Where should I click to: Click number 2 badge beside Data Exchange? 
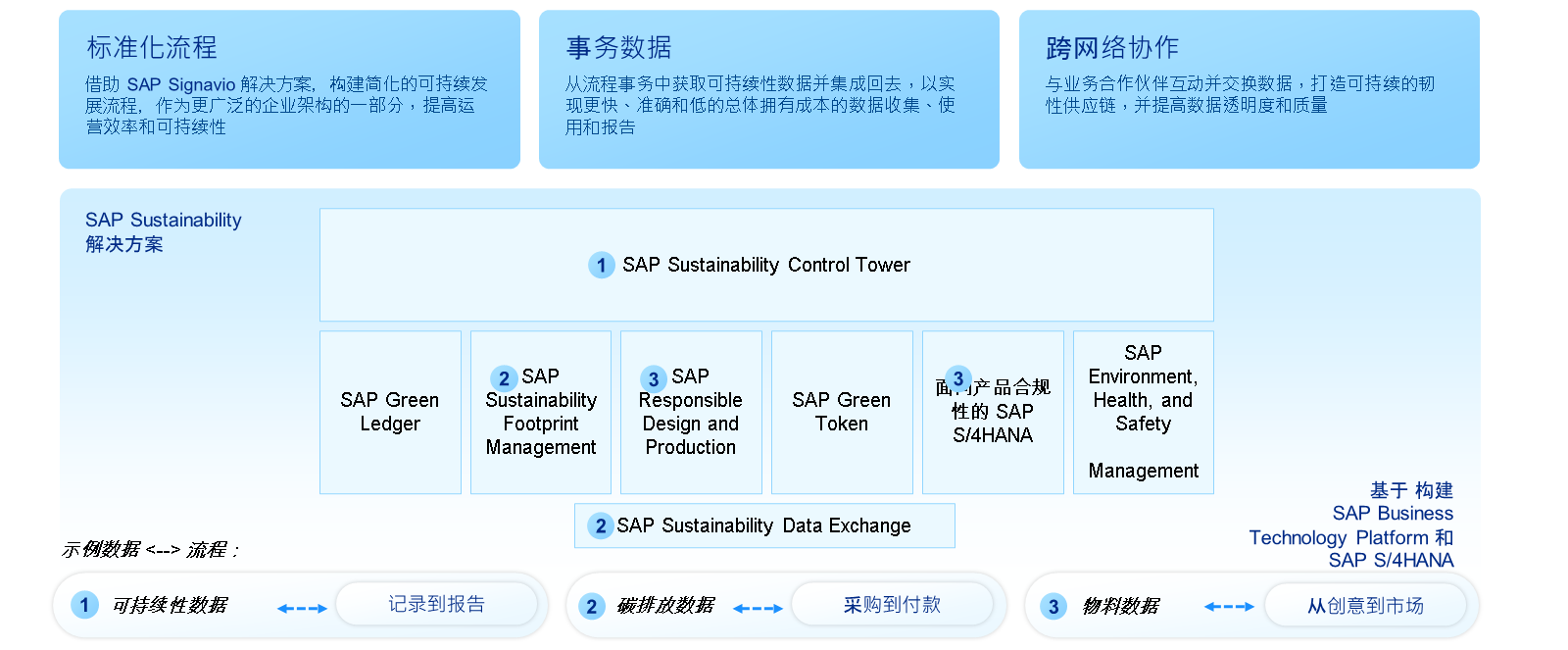[601, 525]
